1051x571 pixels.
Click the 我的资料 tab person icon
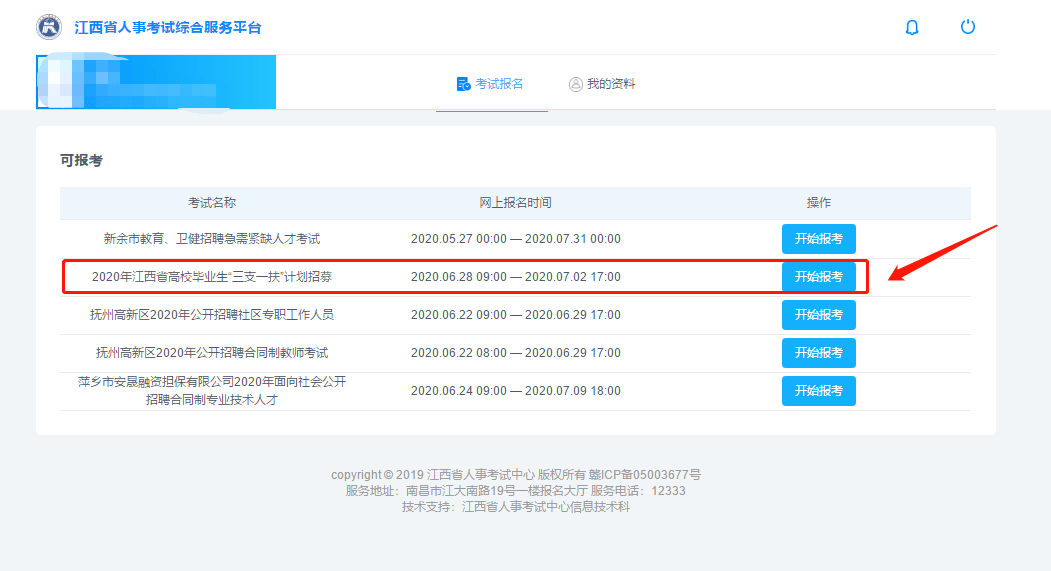[x=575, y=84]
